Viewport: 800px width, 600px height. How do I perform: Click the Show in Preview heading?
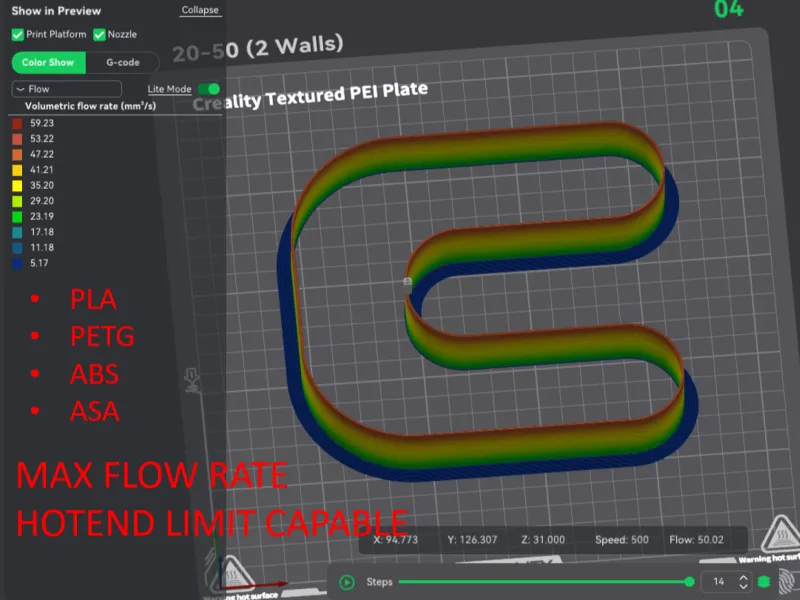pyautogui.click(x=56, y=11)
